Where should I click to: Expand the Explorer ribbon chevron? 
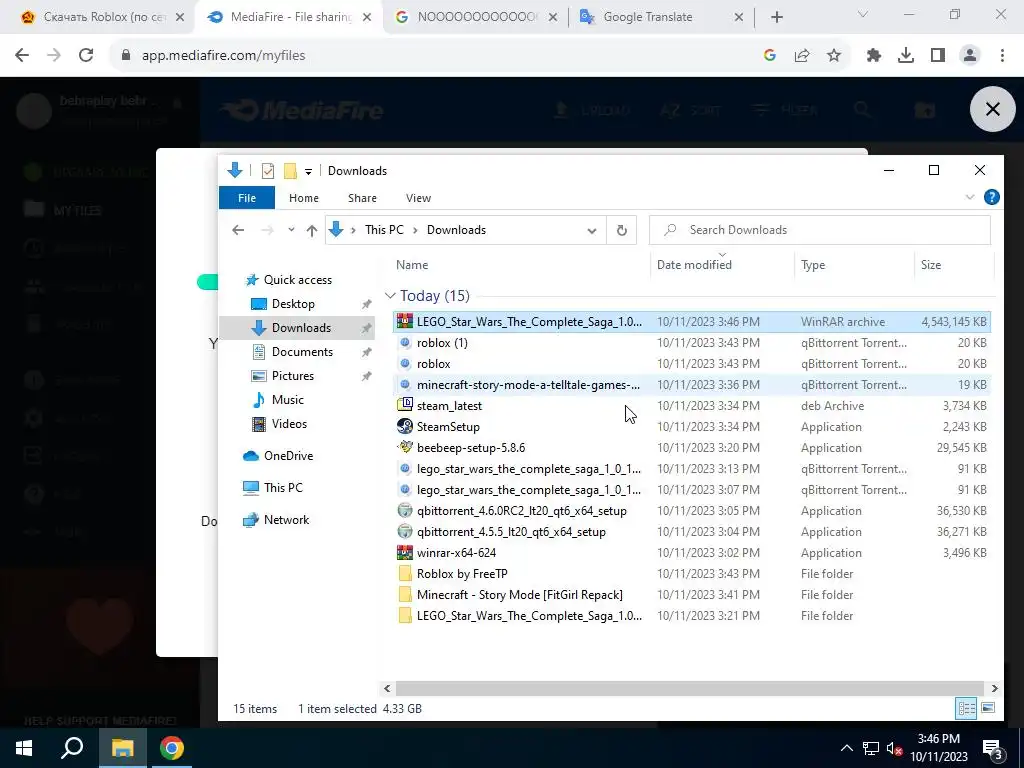coord(970,197)
